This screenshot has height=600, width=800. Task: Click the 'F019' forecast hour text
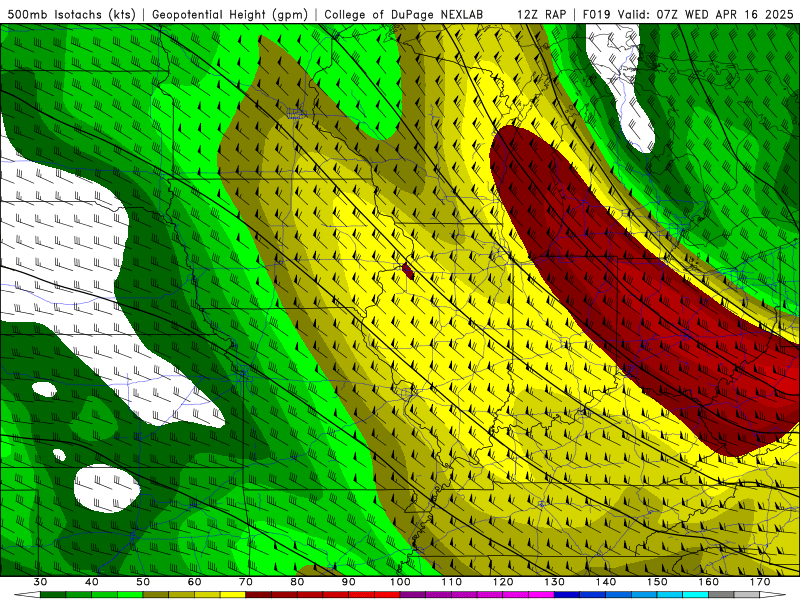[x=596, y=14]
